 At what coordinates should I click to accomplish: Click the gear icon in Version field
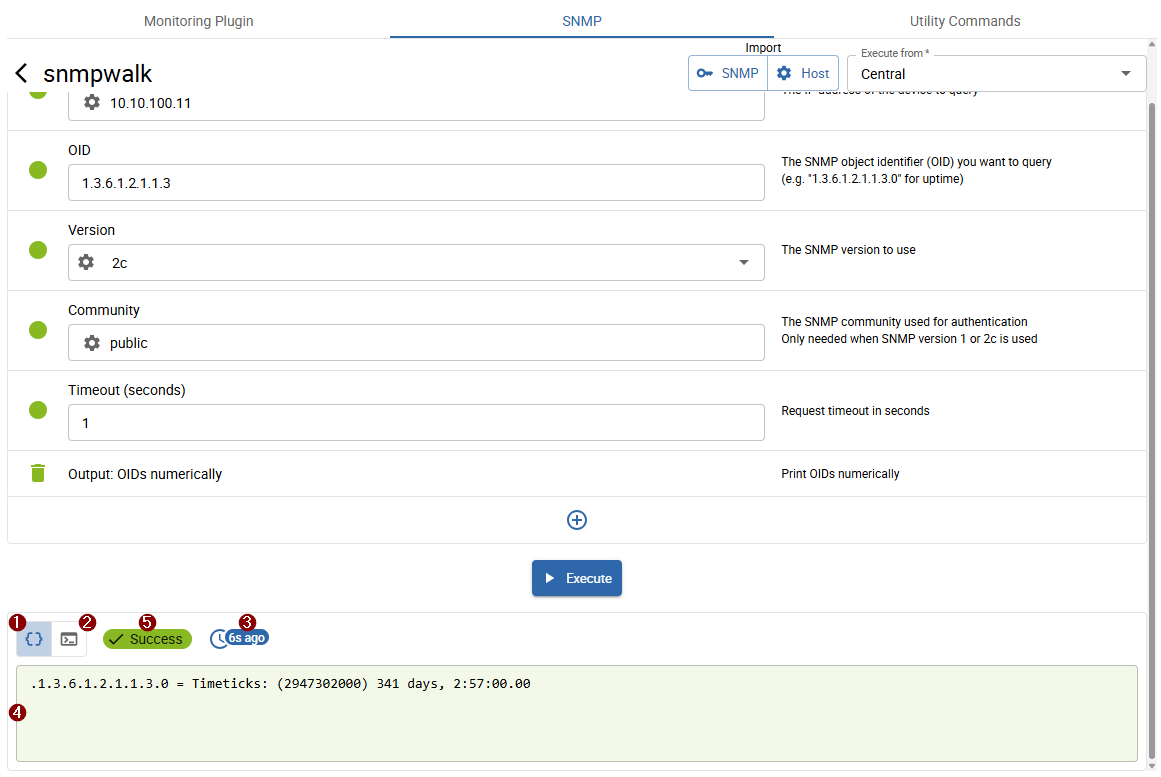[x=87, y=262]
